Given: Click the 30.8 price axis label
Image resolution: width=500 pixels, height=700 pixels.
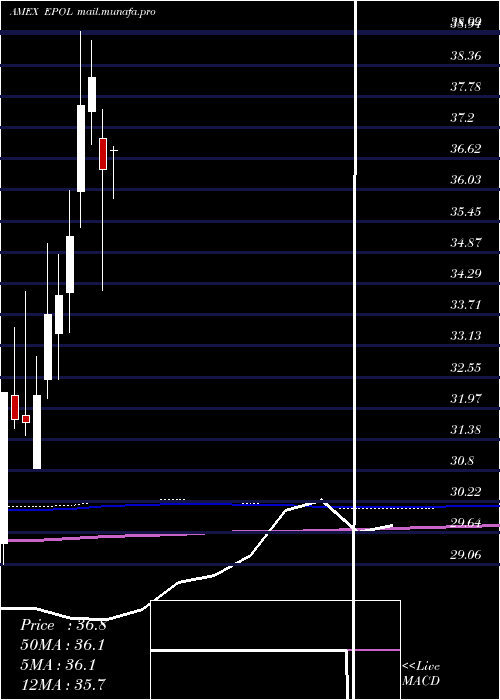Looking at the screenshot, I should (462, 460).
